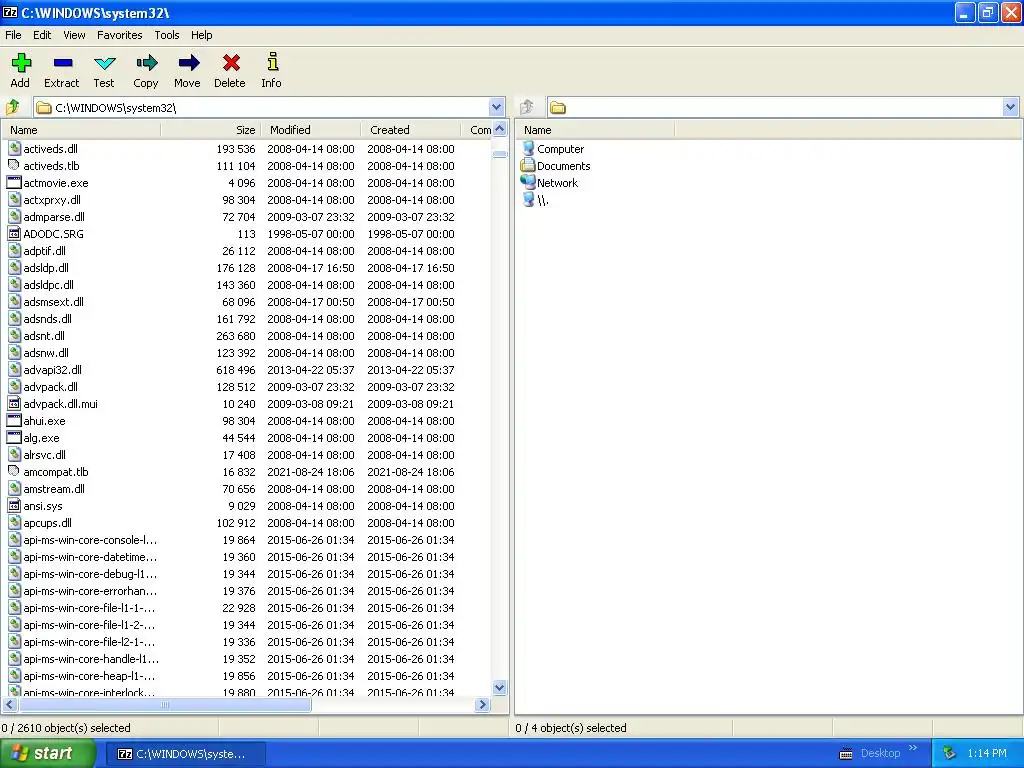This screenshot has width=1024, height=768.
Task: Click the Copy toolbar icon
Action: tap(147, 63)
